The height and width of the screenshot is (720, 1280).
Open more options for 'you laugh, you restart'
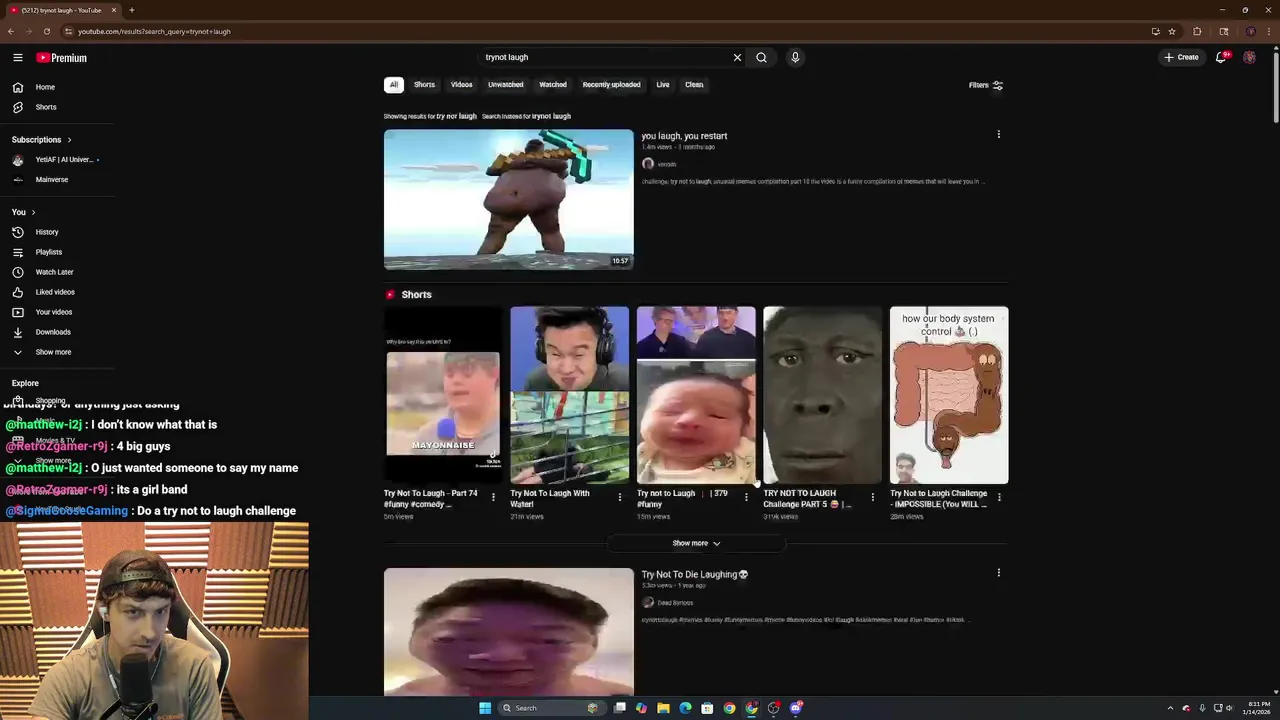(998, 134)
